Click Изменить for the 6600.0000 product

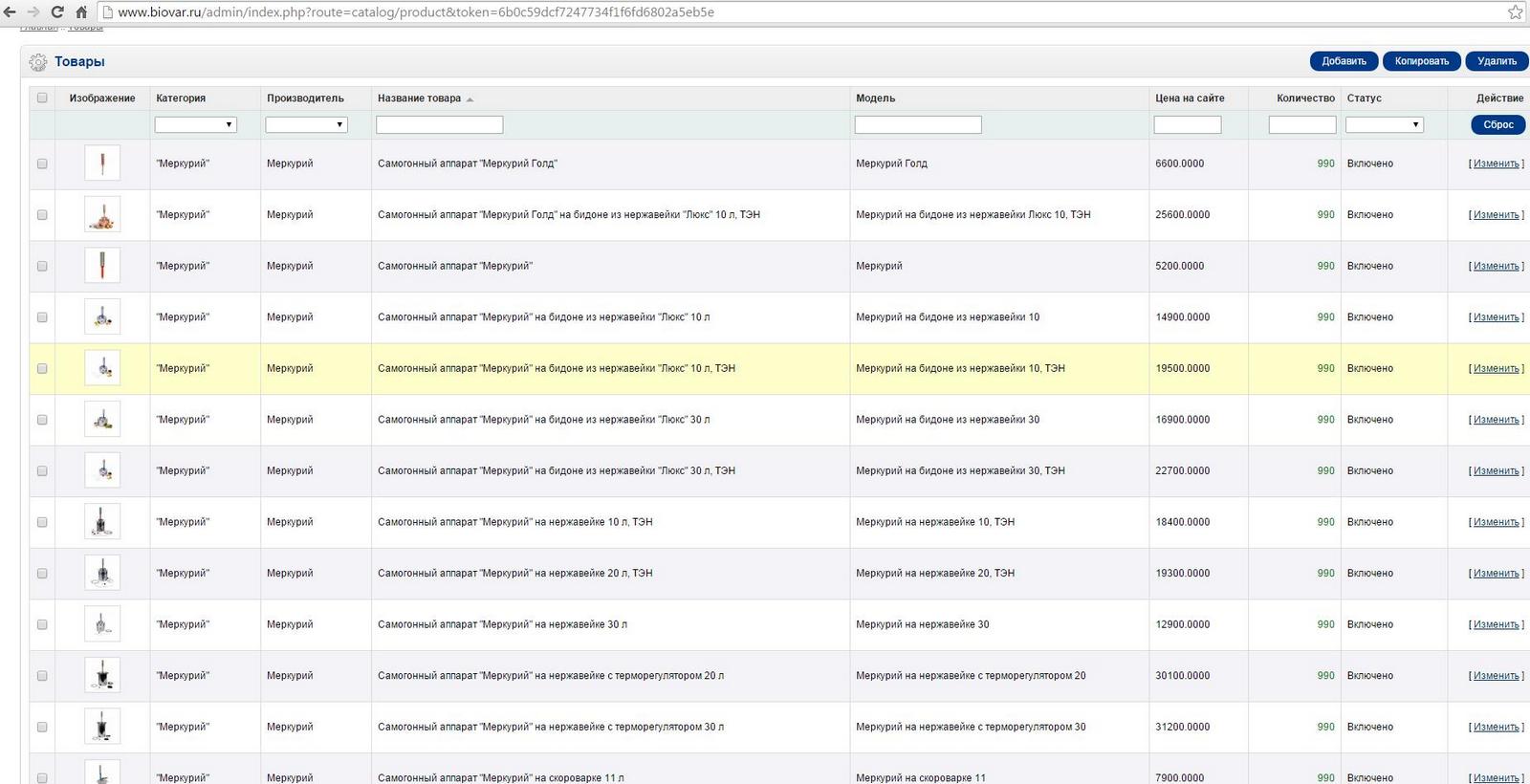[x=1497, y=163]
